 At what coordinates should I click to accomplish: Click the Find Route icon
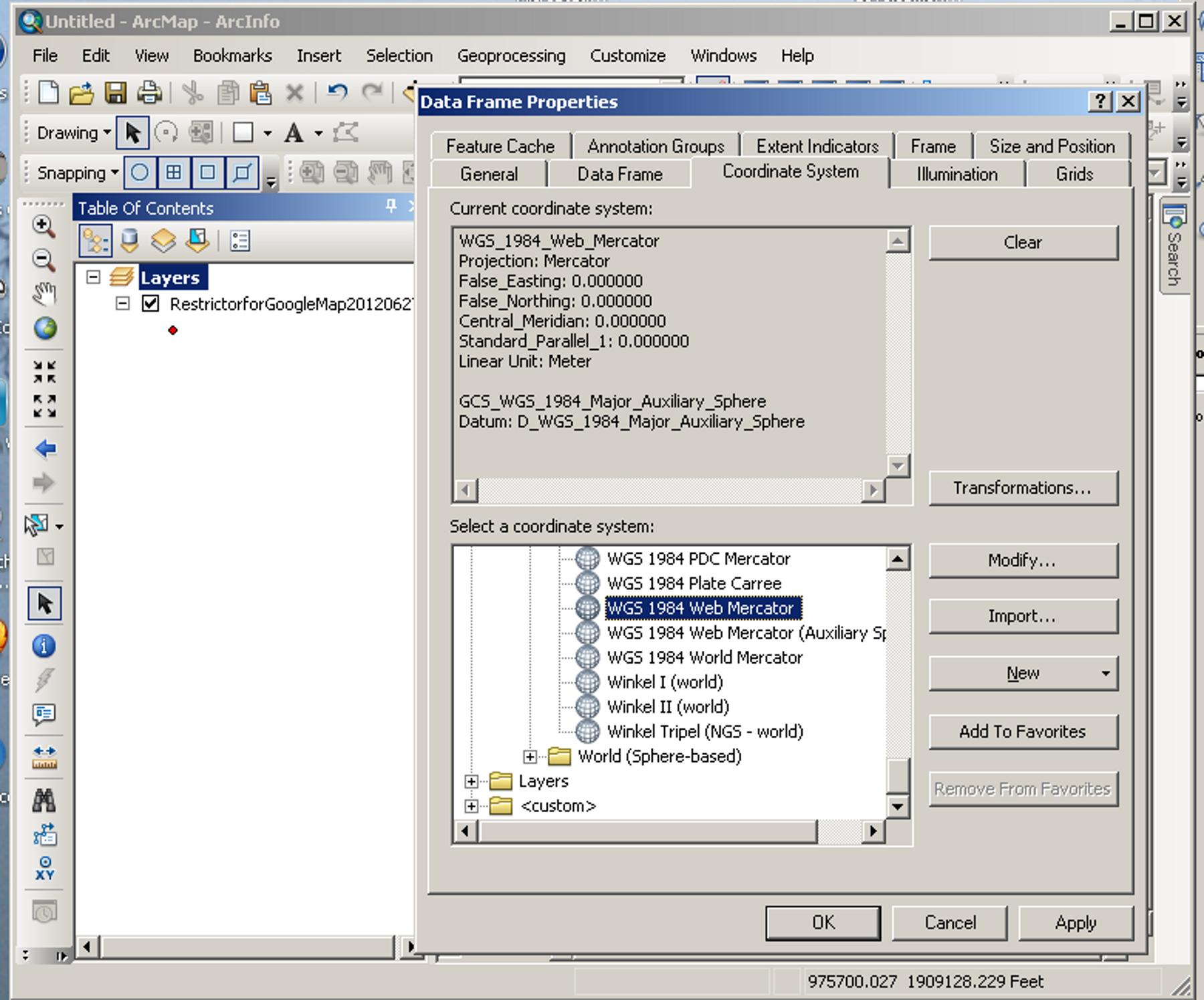pyautogui.click(x=45, y=834)
